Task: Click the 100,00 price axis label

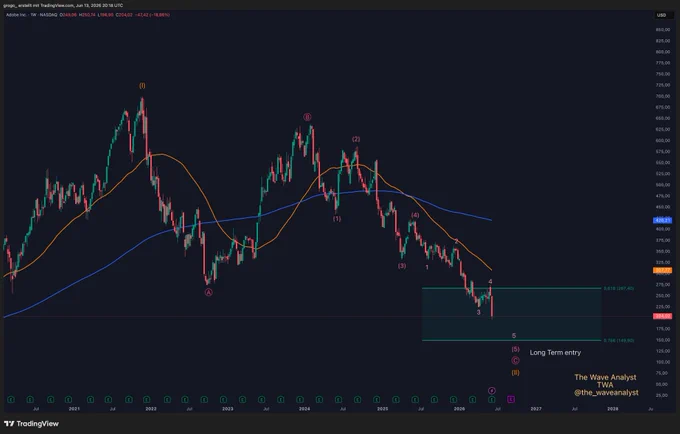Action: 663,362
